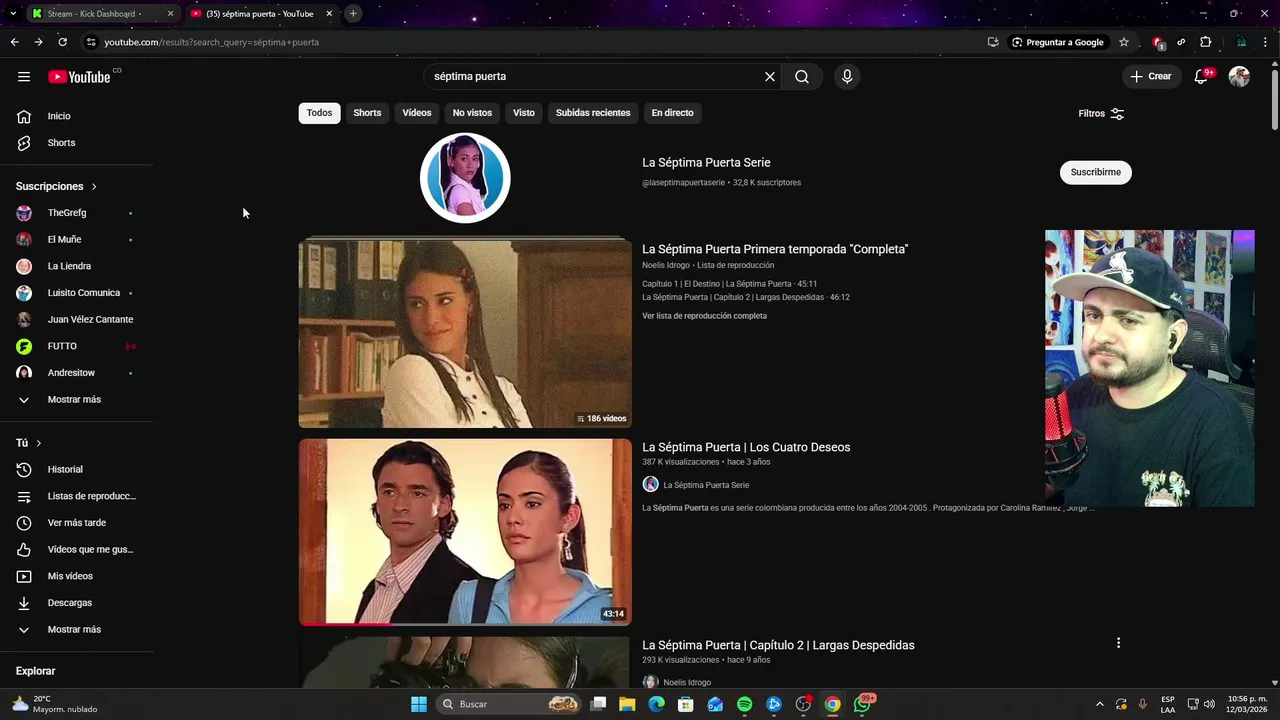Clear the search box with the X

[x=770, y=77]
